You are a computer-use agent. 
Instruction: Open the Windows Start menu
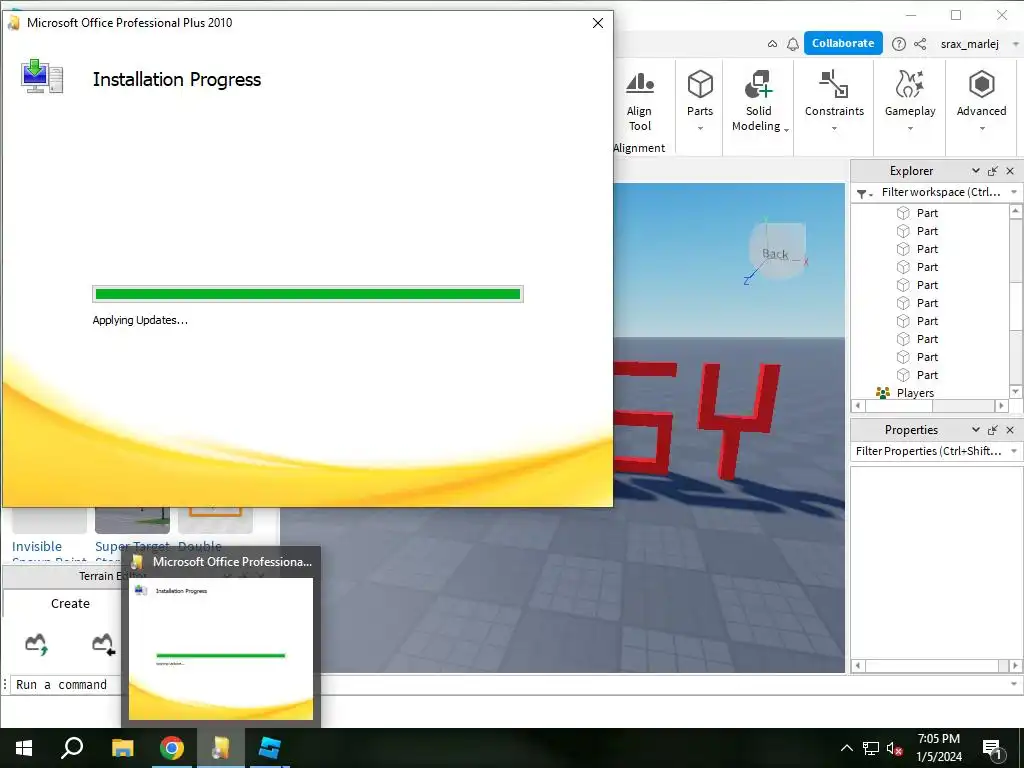(24, 748)
